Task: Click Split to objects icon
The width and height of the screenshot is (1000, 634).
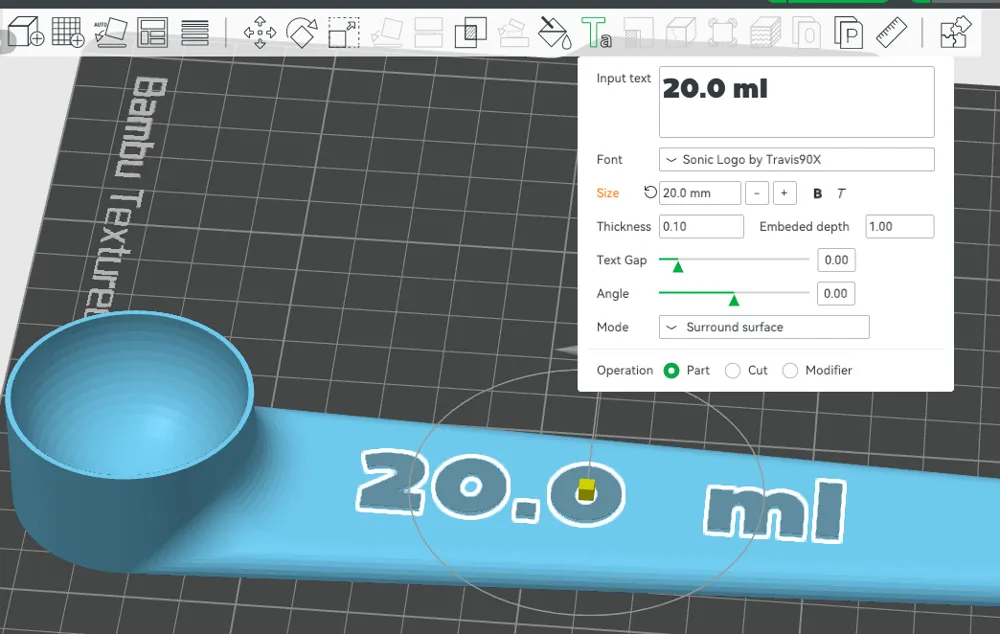Action: [807, 33]
